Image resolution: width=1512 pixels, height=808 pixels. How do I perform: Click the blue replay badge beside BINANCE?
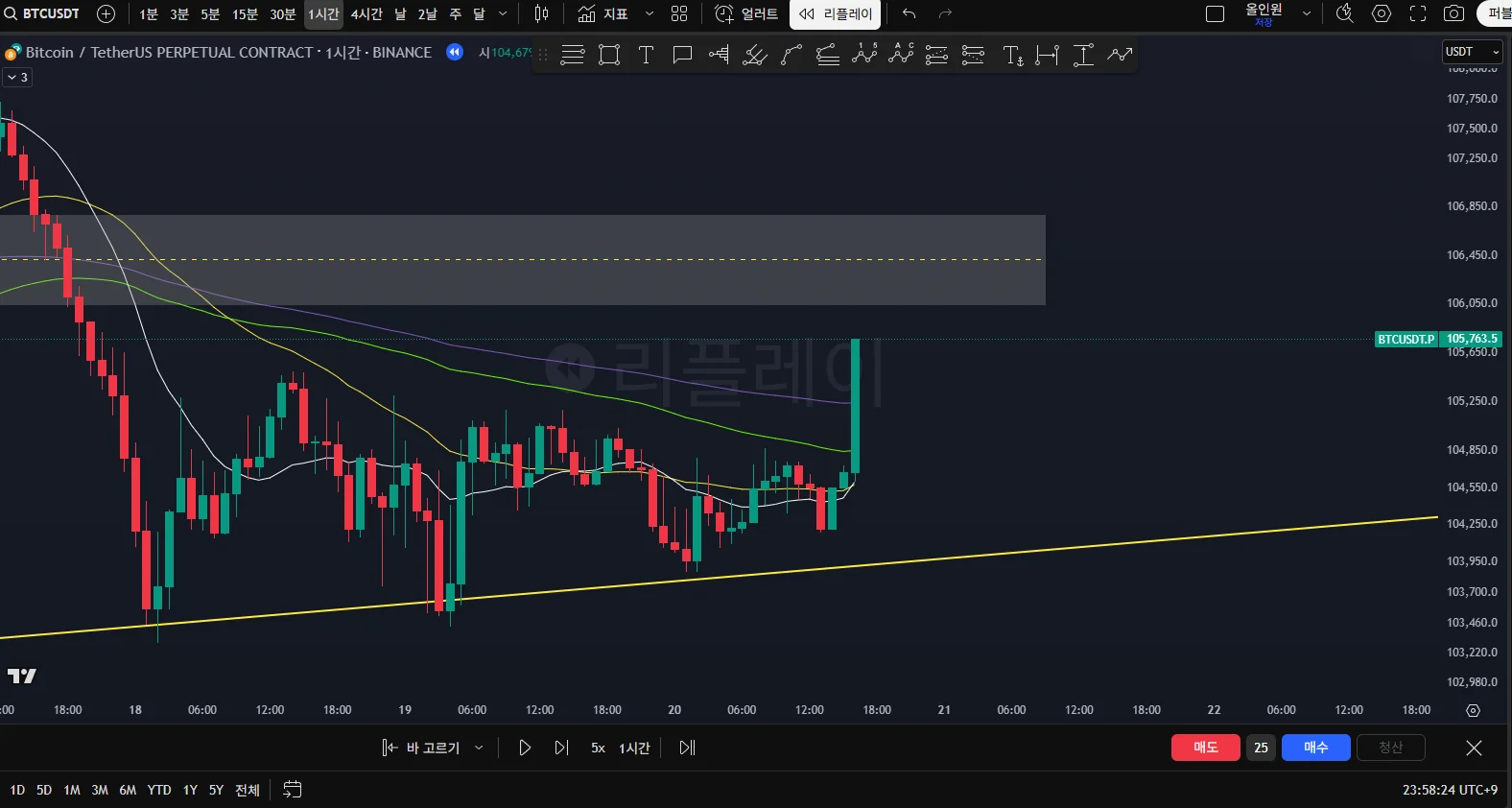[455, 52]
